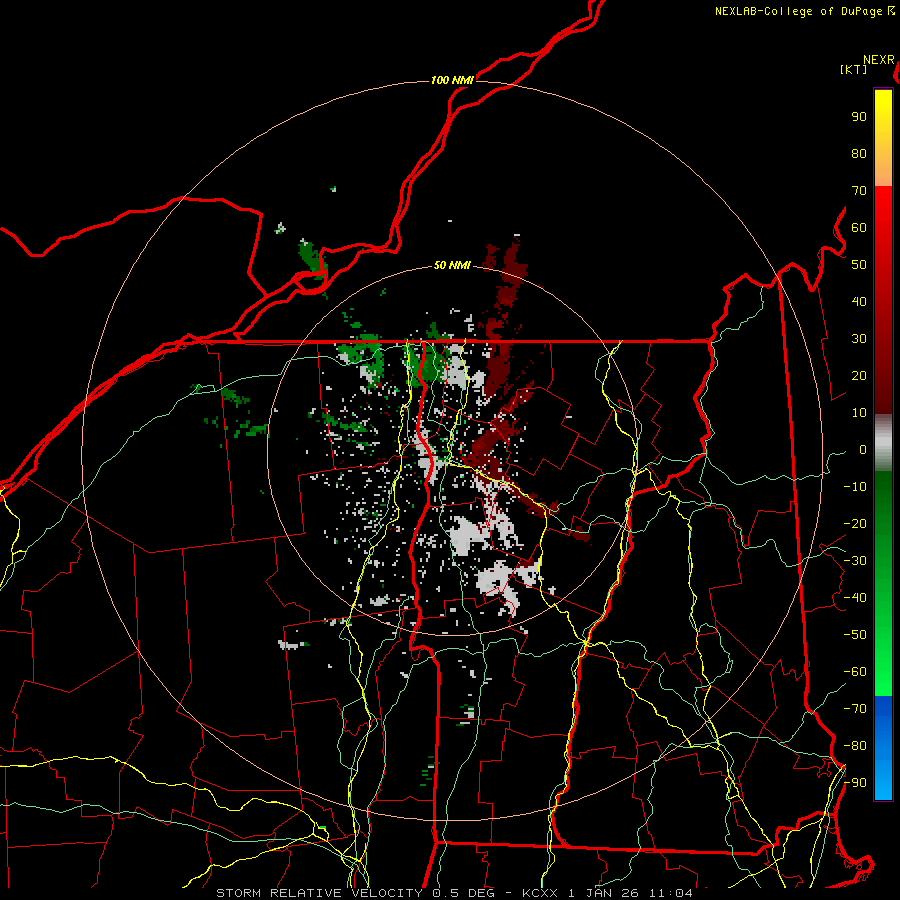Click the -90 value on velocity scale
Viewport: 900px width, 900px height.
pos(855,783)
